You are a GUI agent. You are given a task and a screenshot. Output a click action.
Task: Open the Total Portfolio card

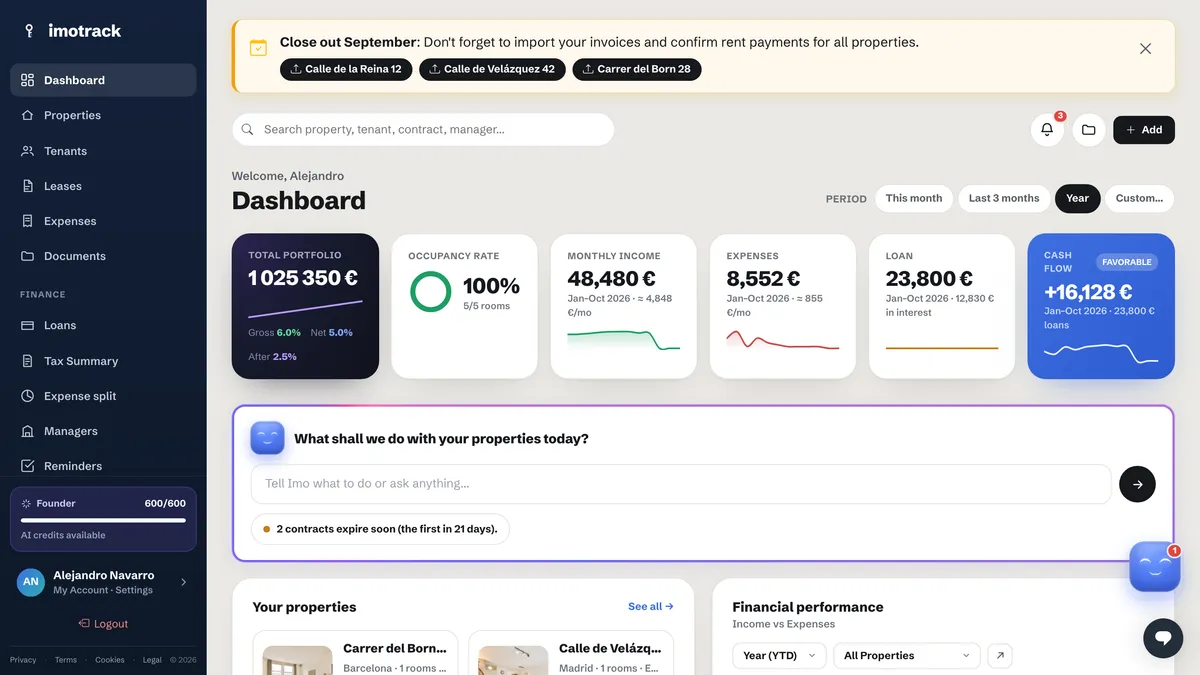pos(305,306)
